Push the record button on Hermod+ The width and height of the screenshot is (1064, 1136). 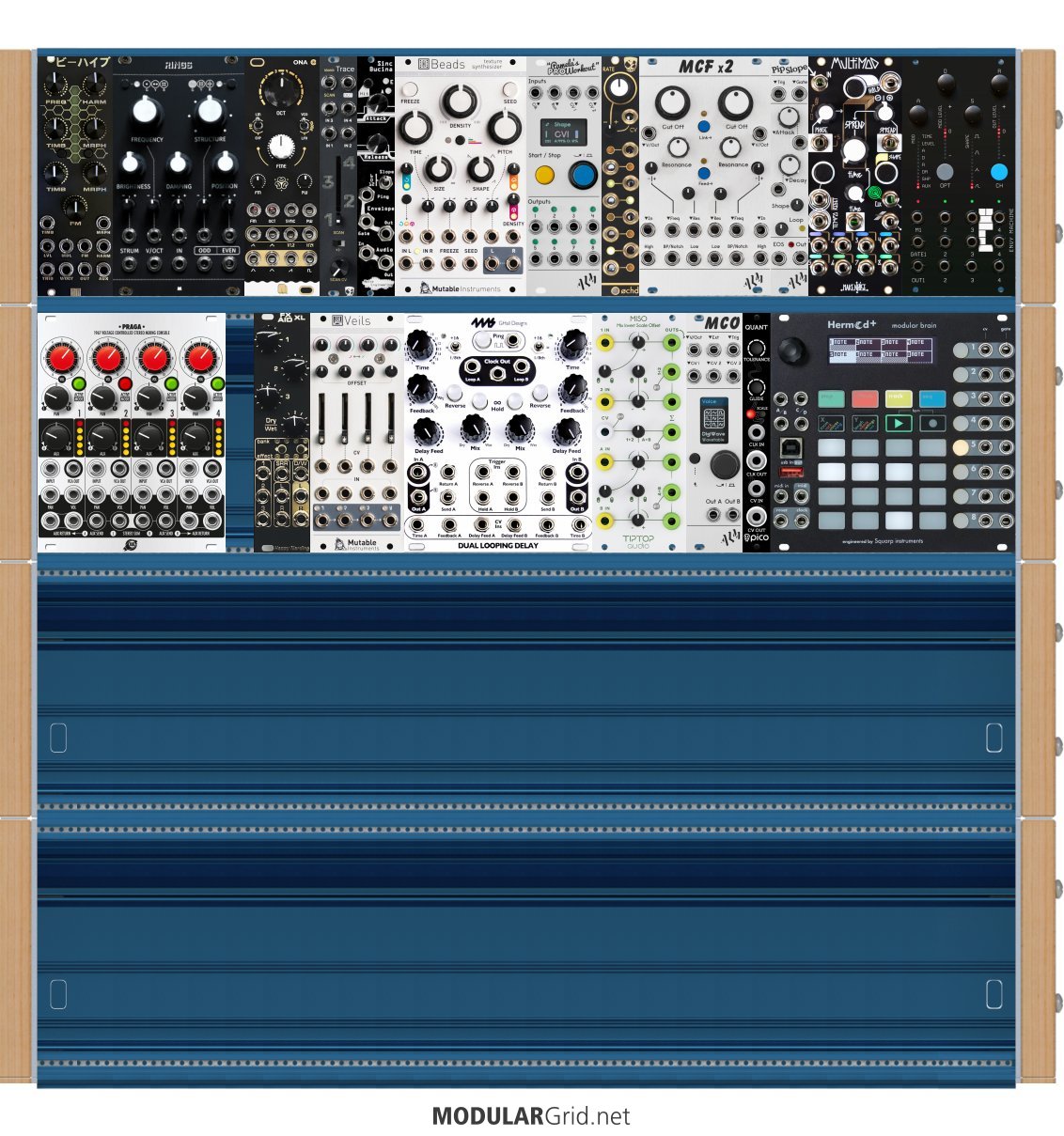[931, 424]
